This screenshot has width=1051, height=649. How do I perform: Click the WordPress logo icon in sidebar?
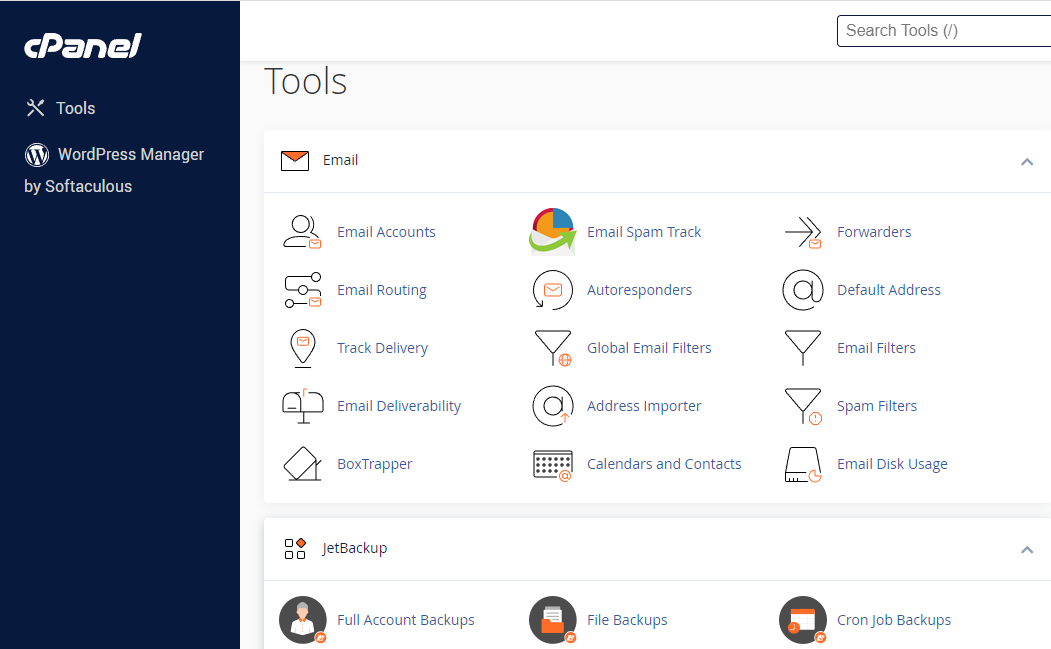(x=37, y=155)
